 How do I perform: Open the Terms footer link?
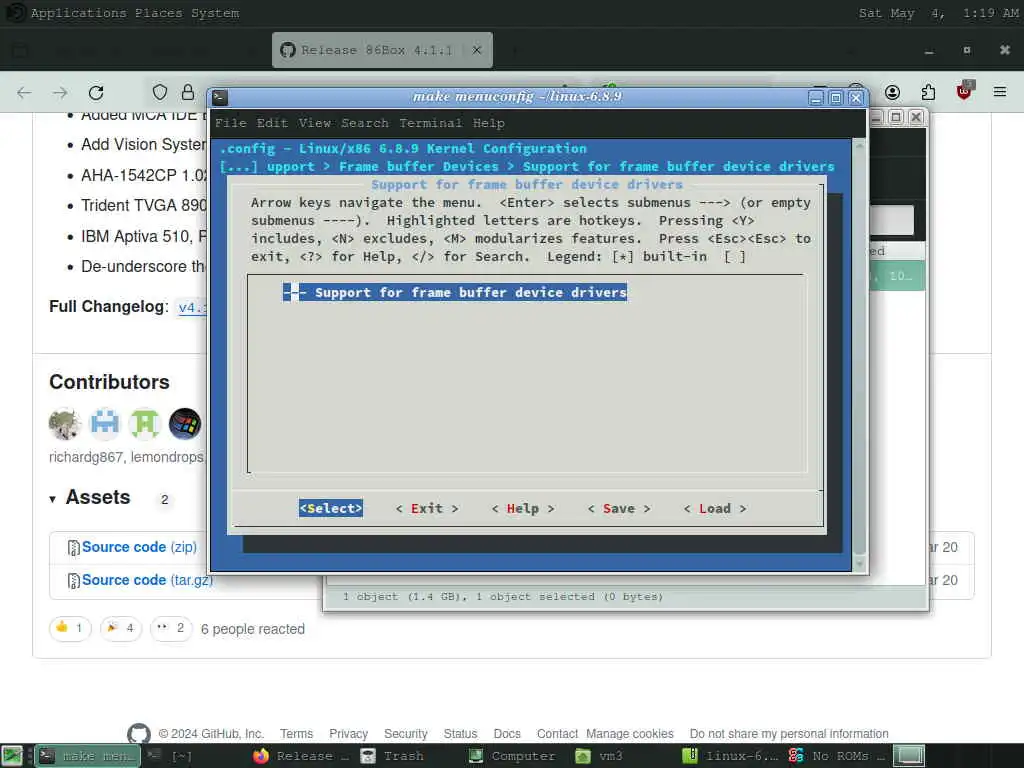(296, 733)
